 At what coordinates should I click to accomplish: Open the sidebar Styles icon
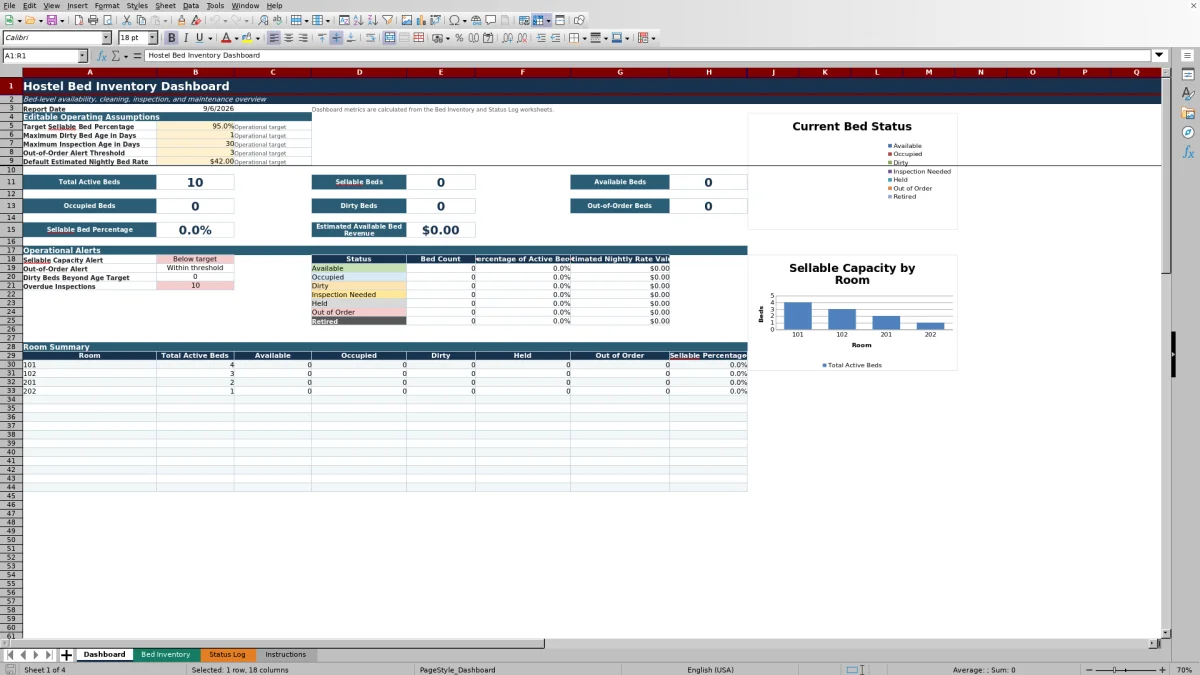coord(1188,94)
